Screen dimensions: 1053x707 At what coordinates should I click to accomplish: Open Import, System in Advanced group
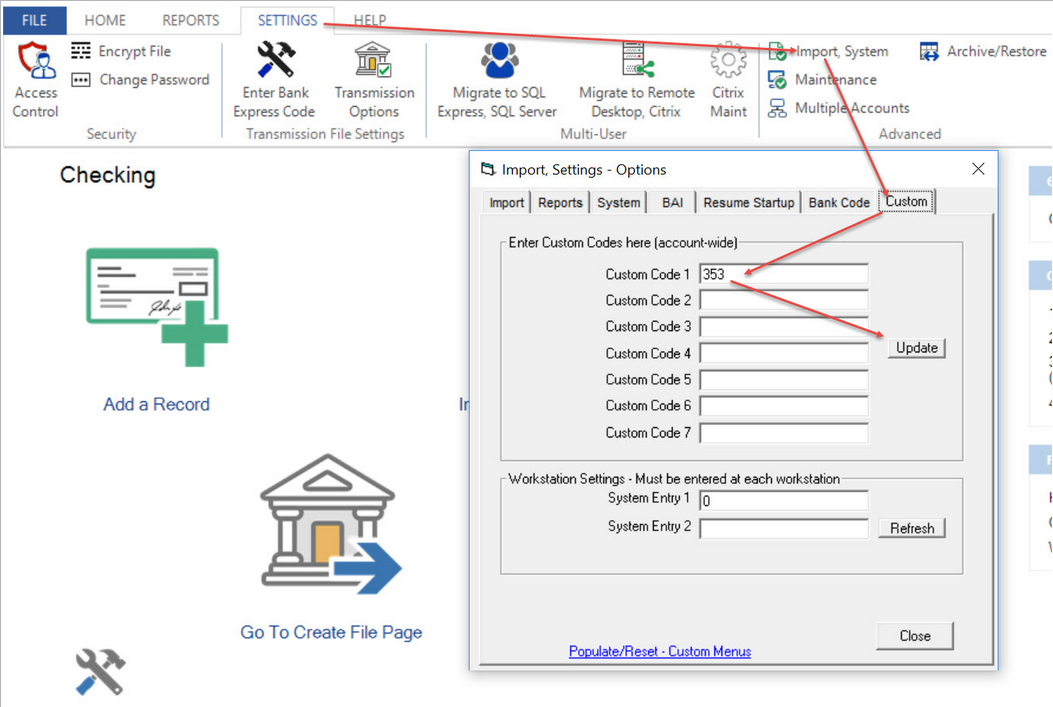(840, 51)
